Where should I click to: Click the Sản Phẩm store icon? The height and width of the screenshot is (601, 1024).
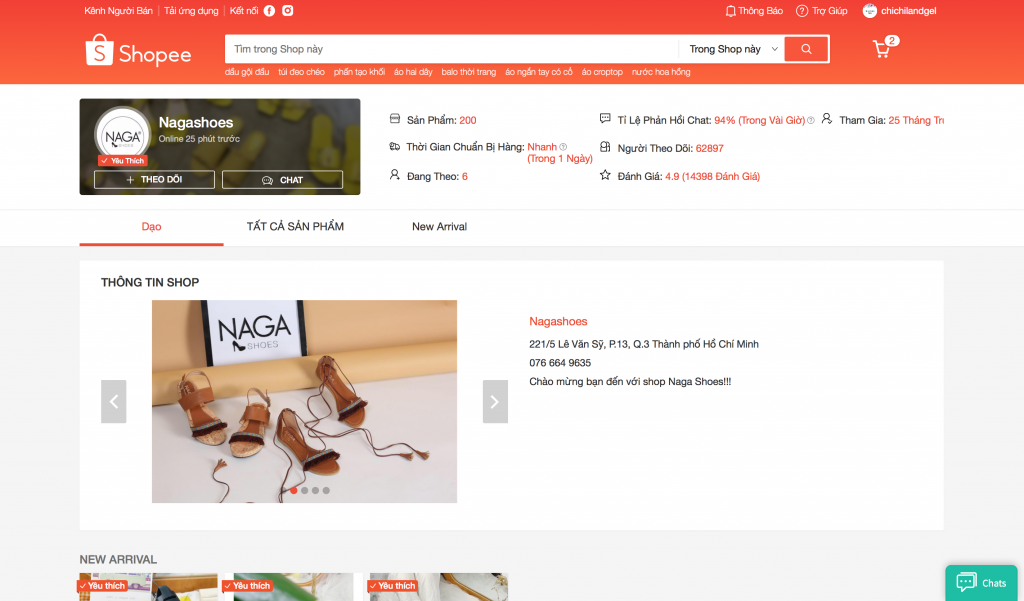tap(394, 119)
